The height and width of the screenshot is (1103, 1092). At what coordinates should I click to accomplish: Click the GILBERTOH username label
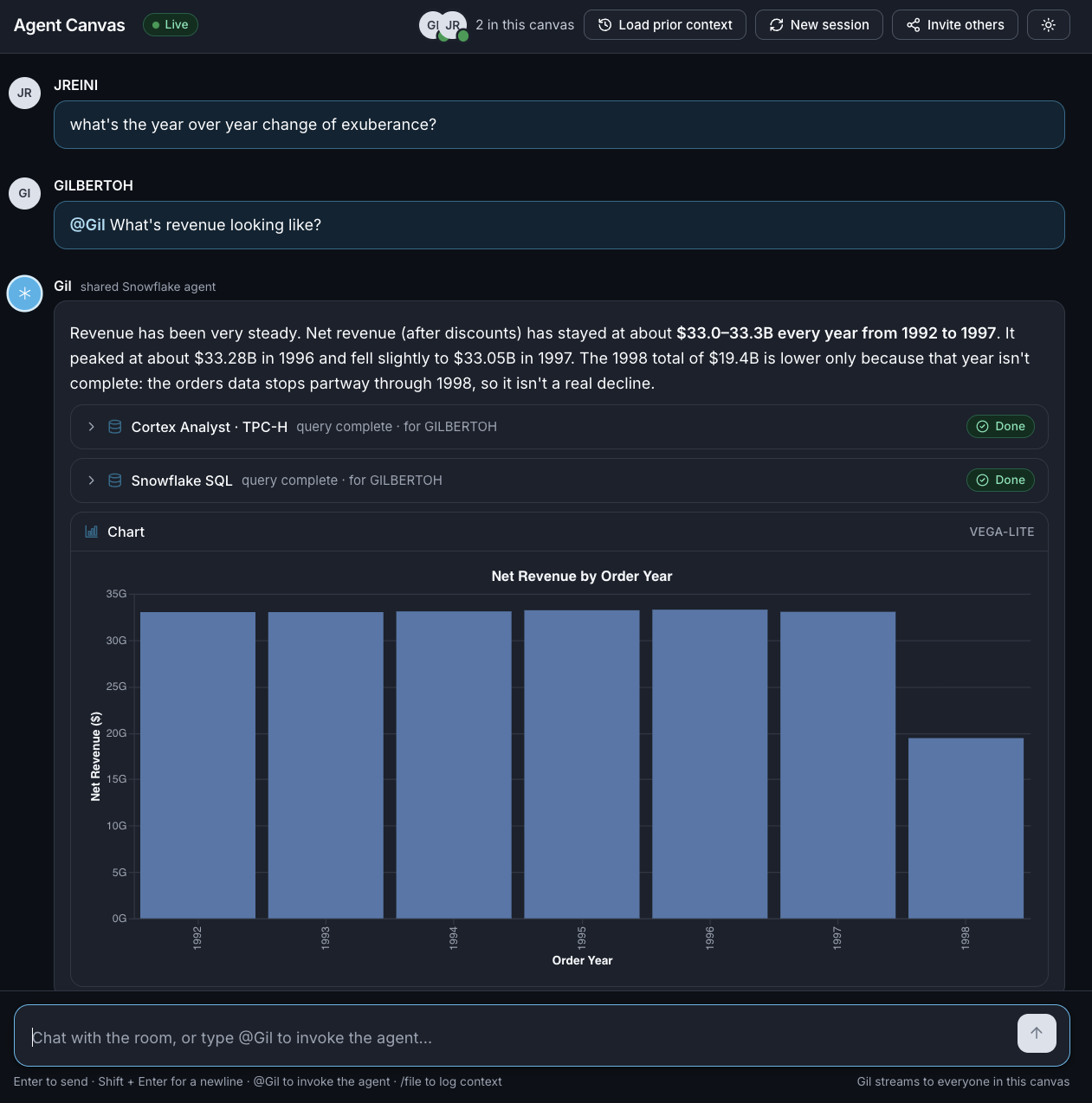click(94, 185)
